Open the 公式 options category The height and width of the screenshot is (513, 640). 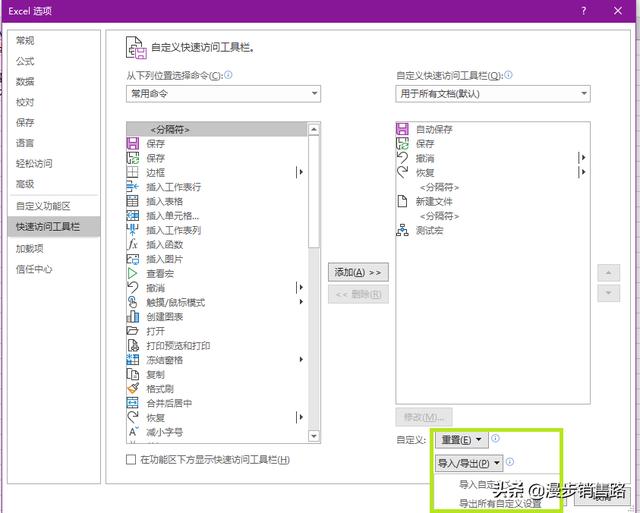53,61
